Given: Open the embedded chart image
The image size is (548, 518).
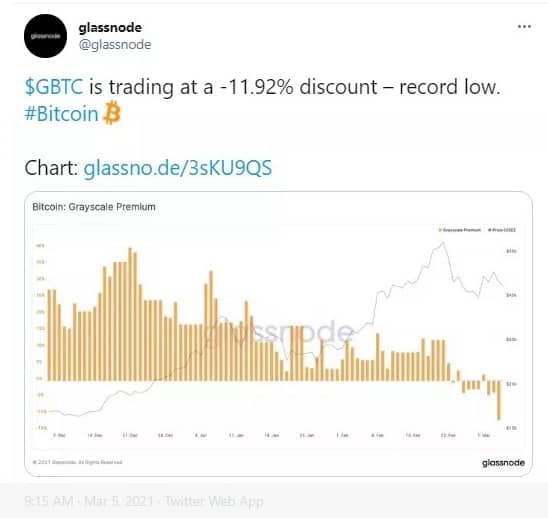Looking at the screenshot, I should pos(278,334).
